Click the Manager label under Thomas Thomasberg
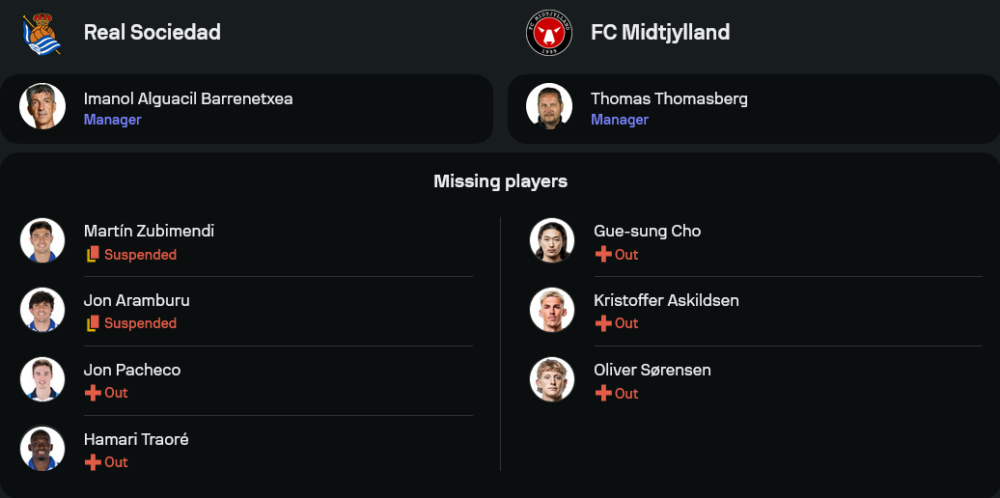This screenshot has height=498, width=1000. [x=619, y=120]
